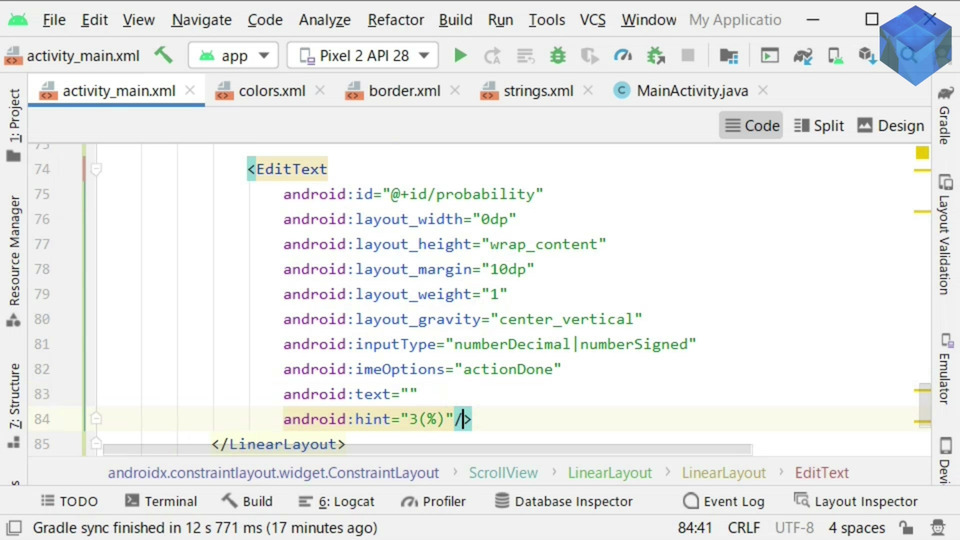Open line separator CRLF selector

[743, 527]
